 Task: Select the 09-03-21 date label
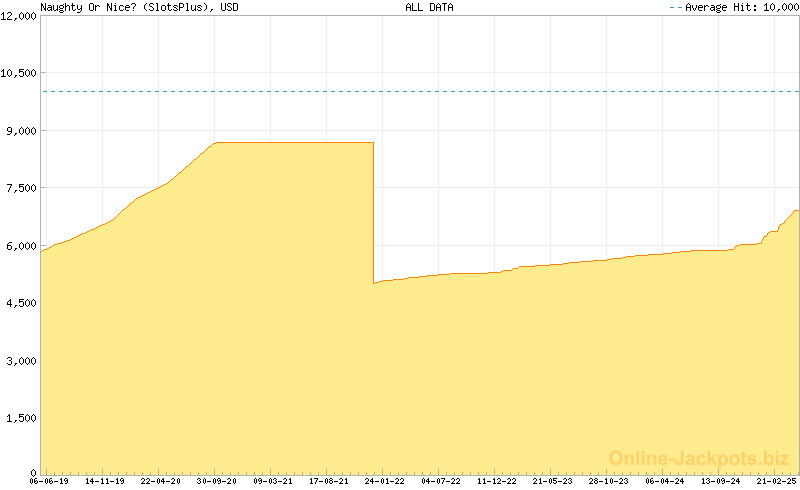pos(273,481)
